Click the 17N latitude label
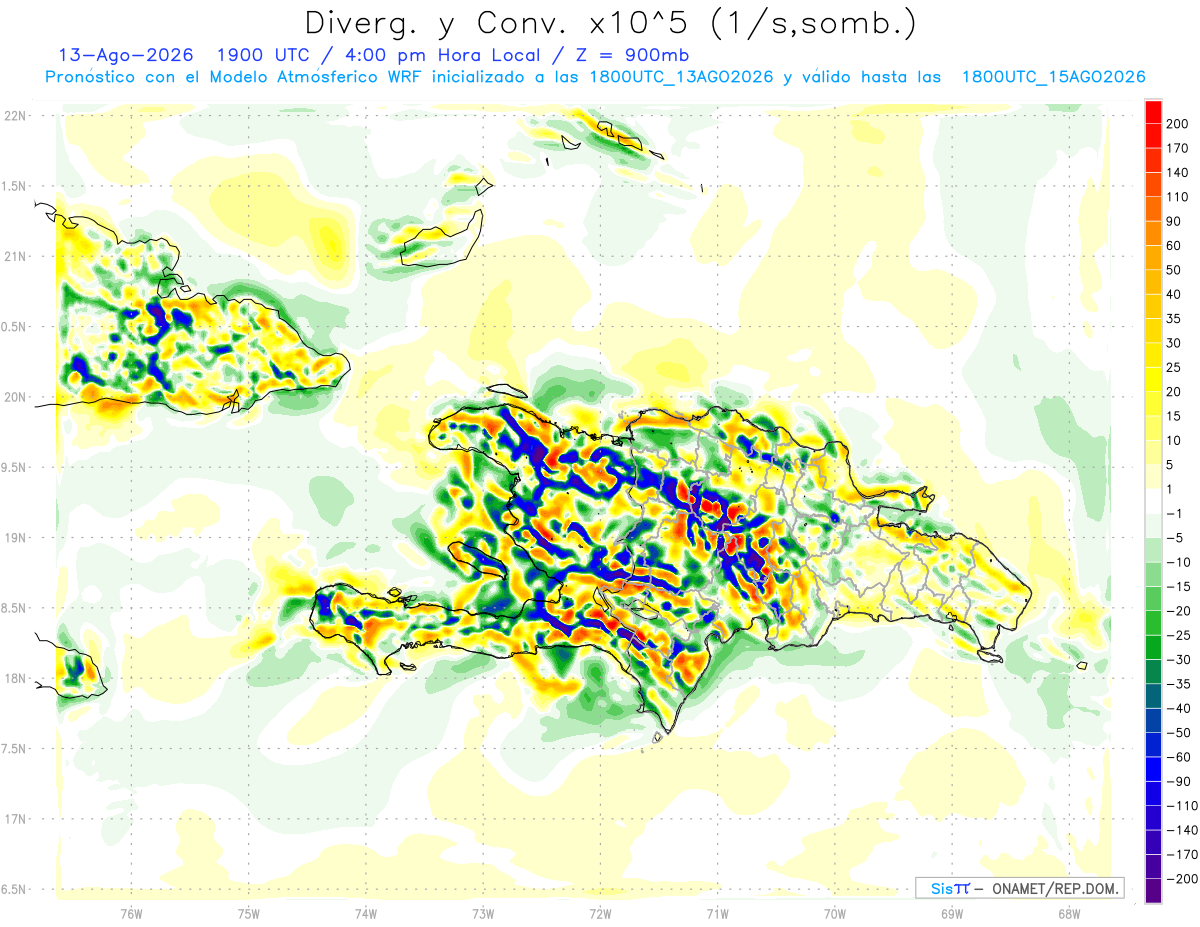This screenshot has height=927, width=1200. (x=15, y=819)
